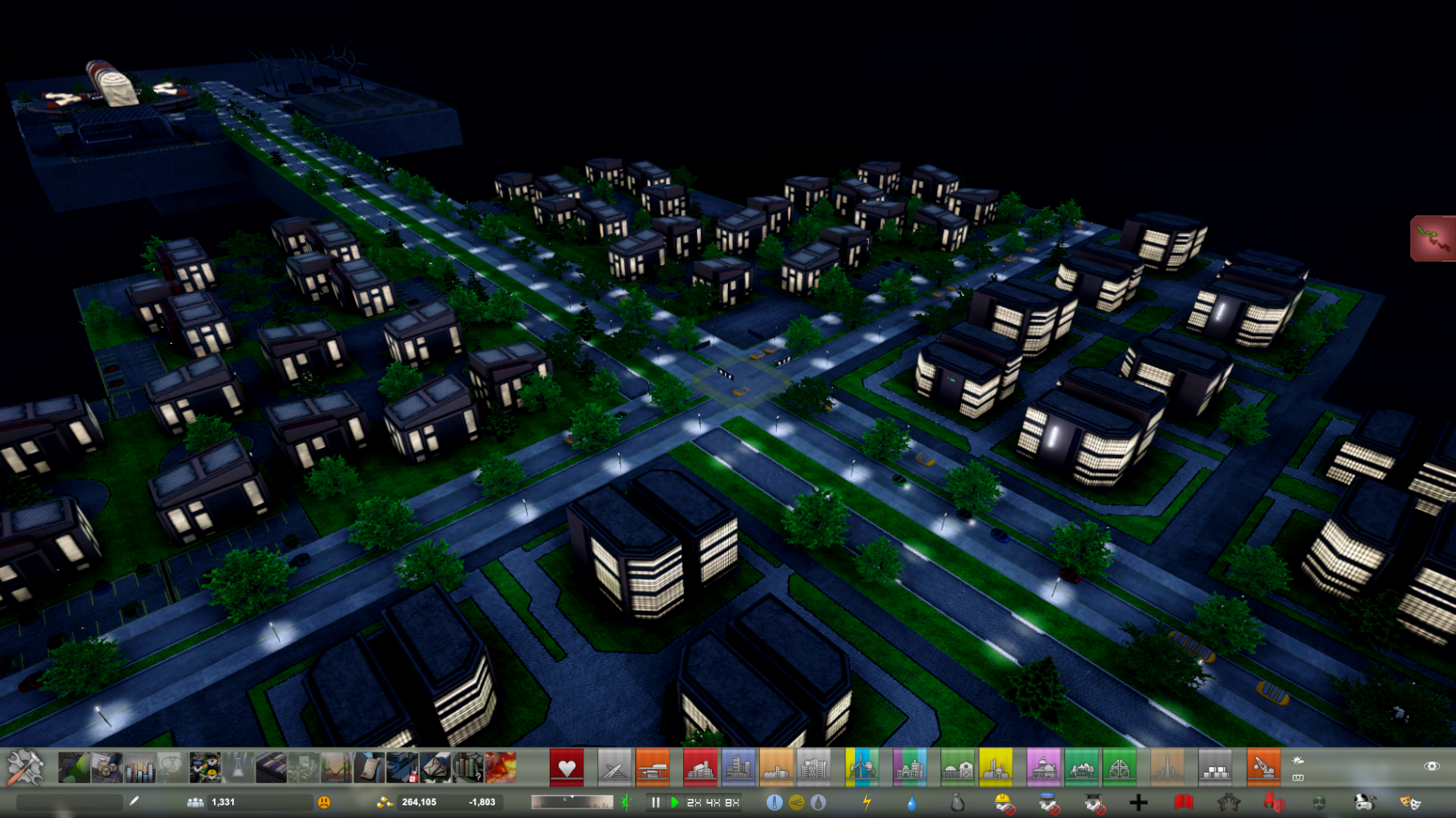Select the gray stacked blocks category
Screen dimensions: 1456x818
coord(1215,768)
